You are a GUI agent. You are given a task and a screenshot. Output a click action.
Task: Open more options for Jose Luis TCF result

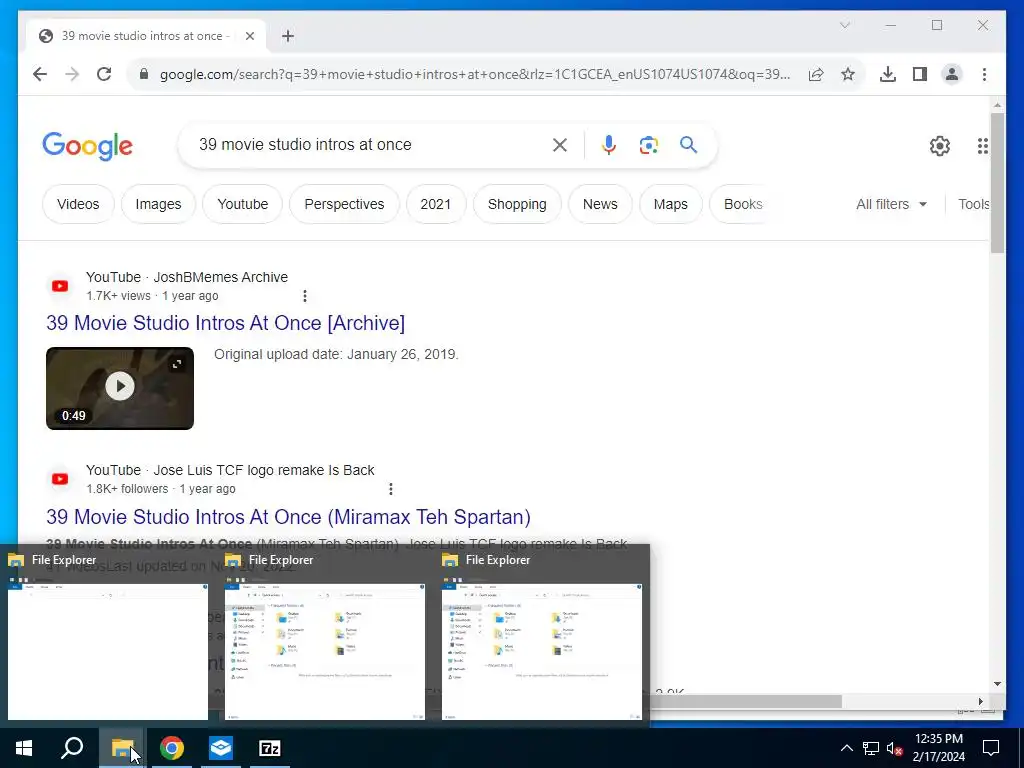click(x=391, y=488)
